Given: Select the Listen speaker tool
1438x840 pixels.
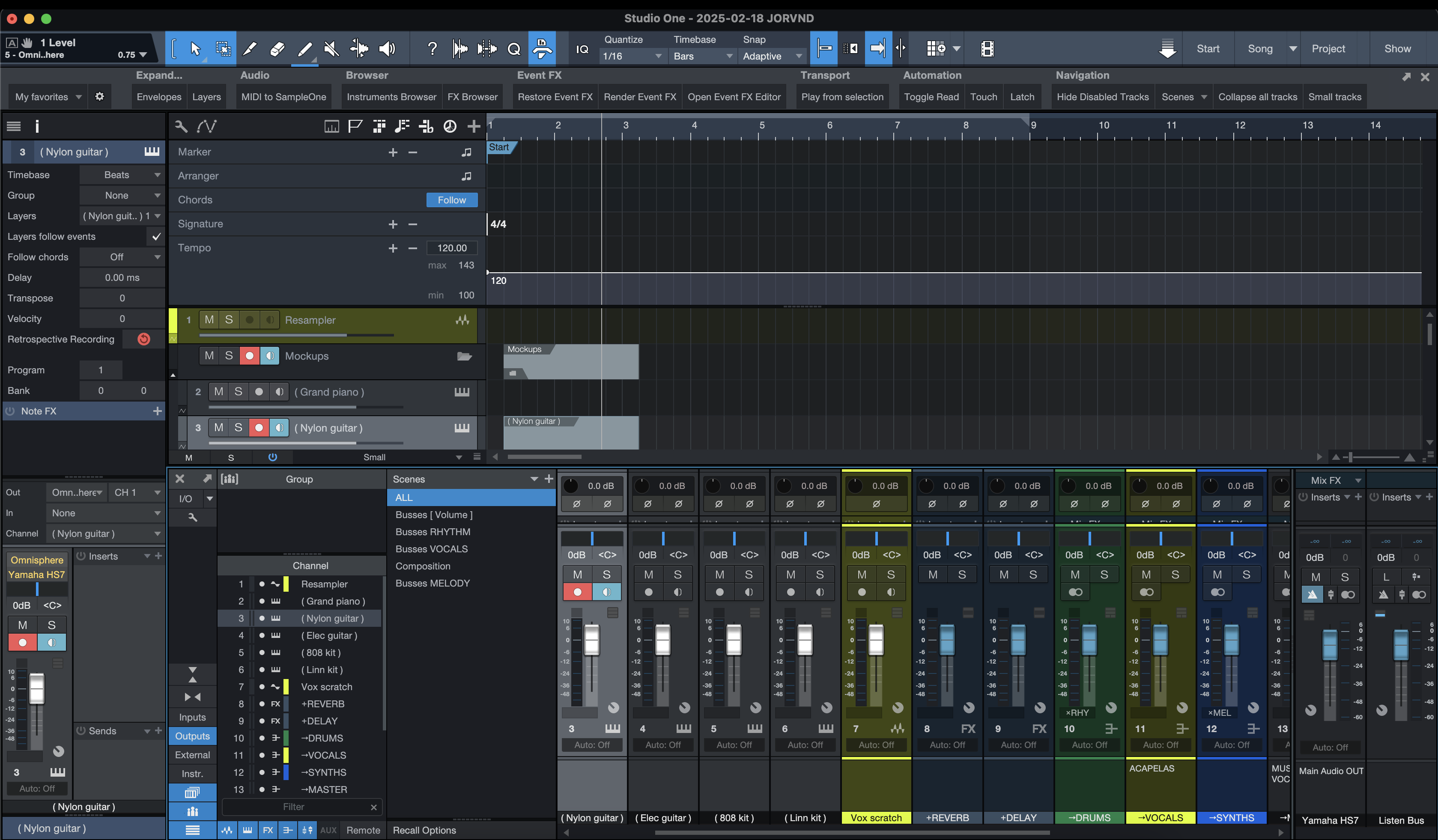Looking at the screenshot, I should click(x=387, y=48).
